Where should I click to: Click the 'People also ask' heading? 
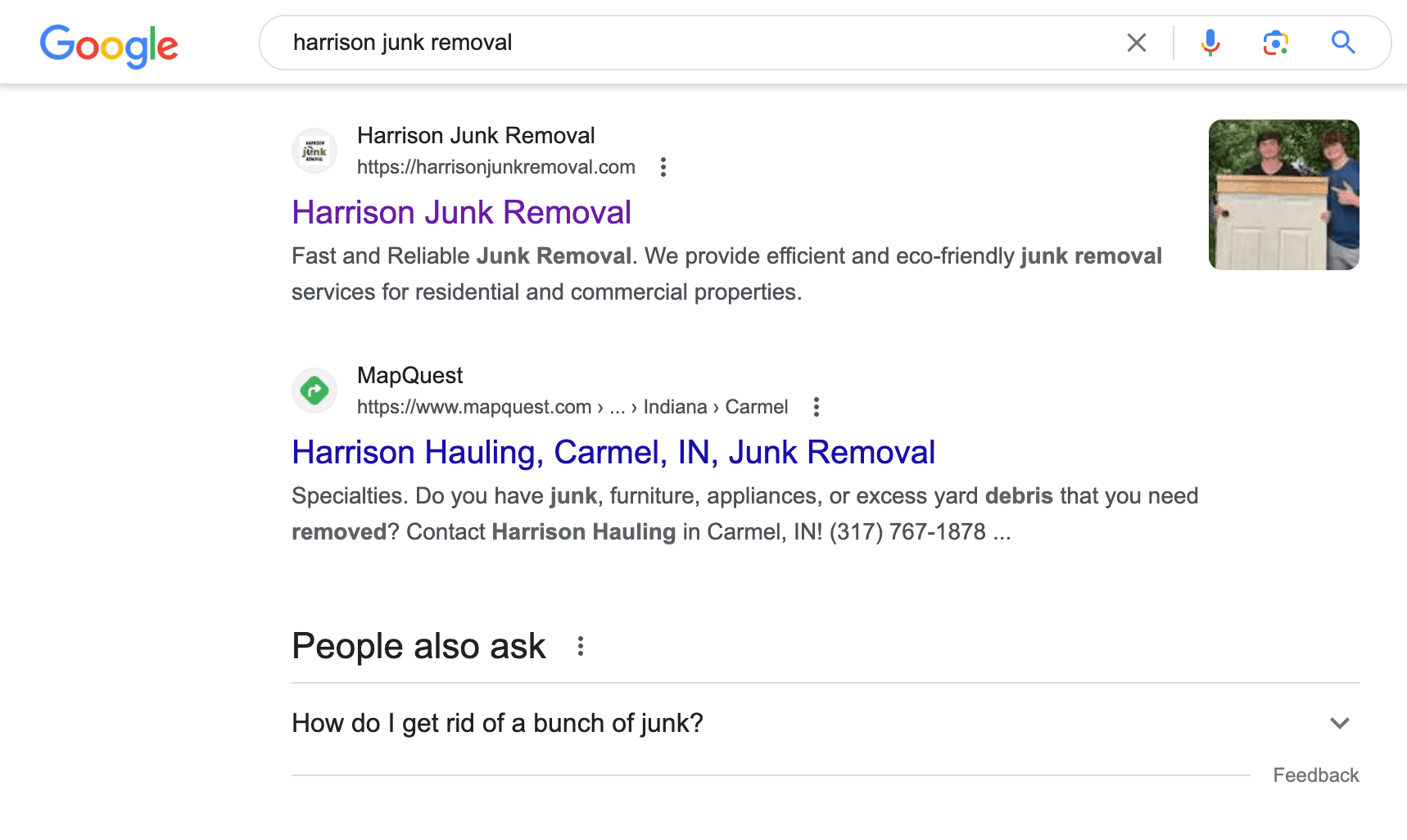[418, 646]
